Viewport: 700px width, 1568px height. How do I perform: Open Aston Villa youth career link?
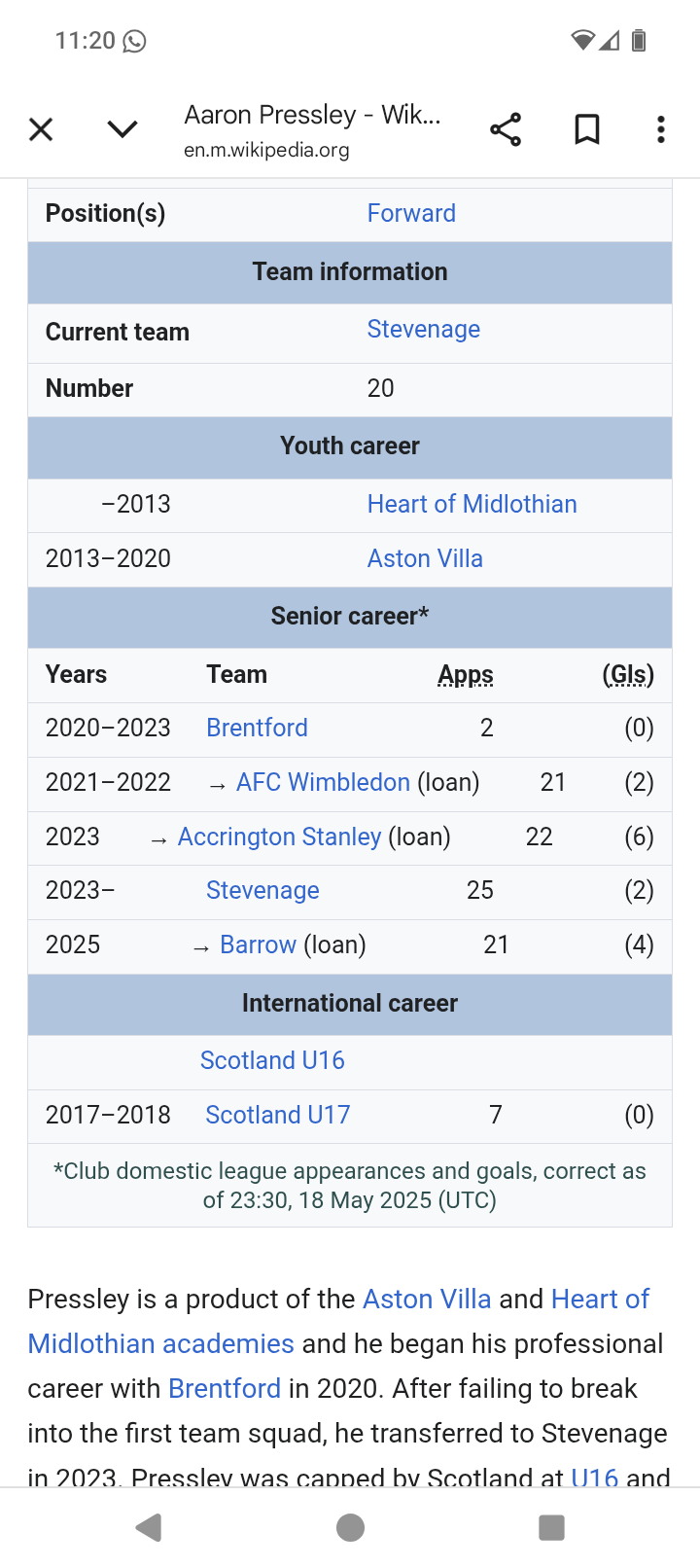[425, 558]
